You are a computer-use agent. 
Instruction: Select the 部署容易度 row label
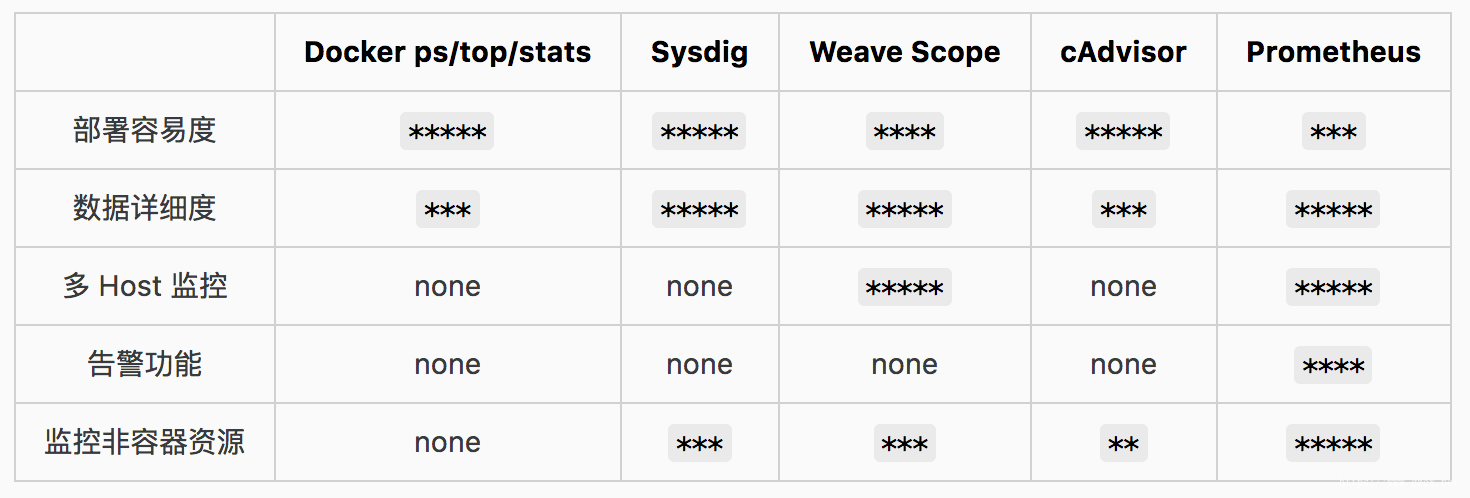[x=145, y=130]
